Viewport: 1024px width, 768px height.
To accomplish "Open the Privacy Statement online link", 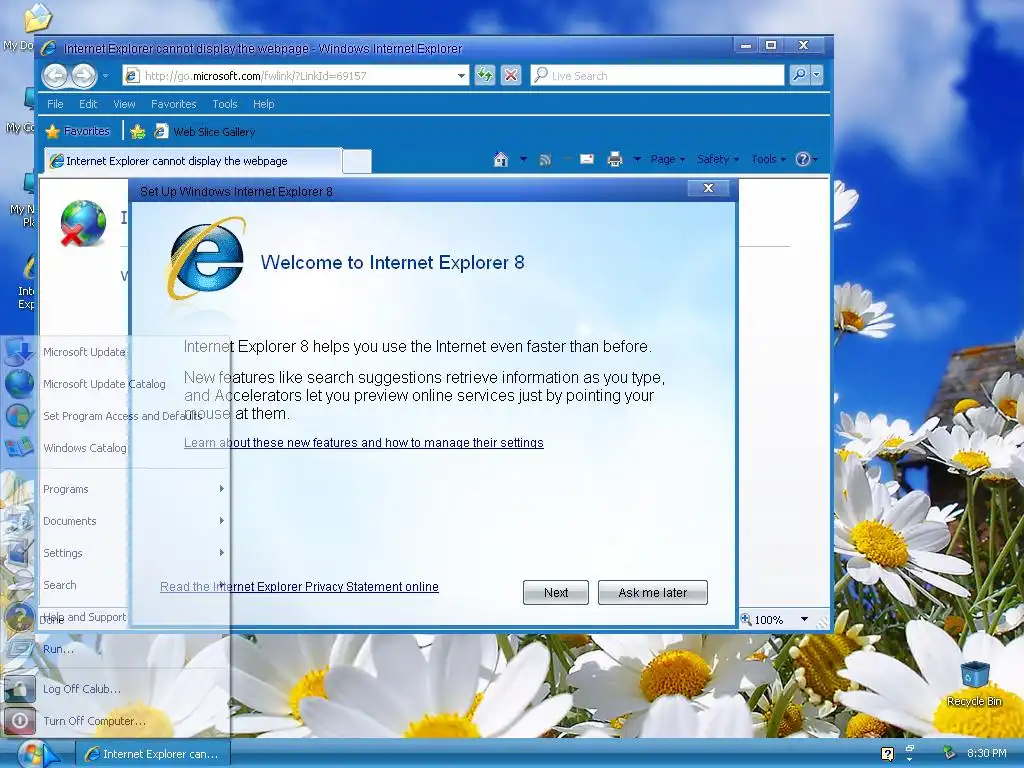I will tap(299, 586).
